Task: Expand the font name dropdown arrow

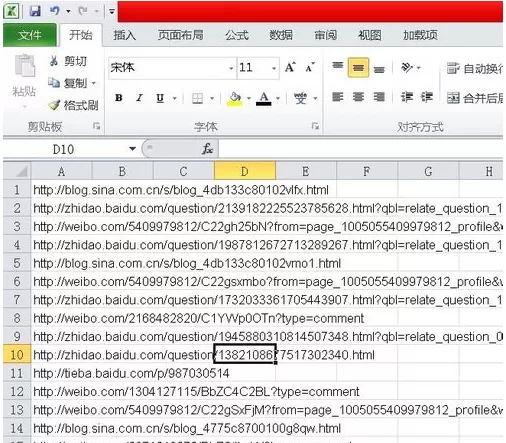Action: (231, 68)
